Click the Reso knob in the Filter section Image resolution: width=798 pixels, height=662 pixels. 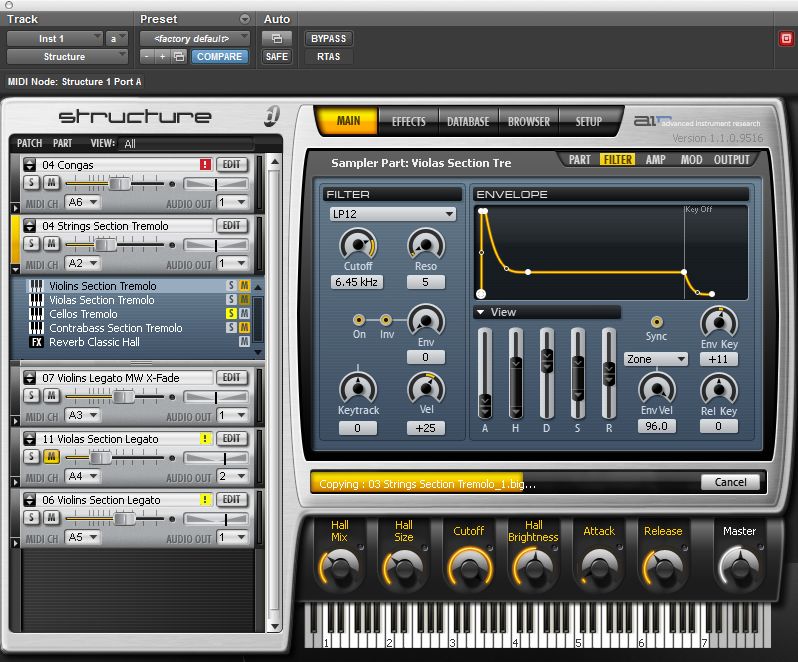coord(426,245)
